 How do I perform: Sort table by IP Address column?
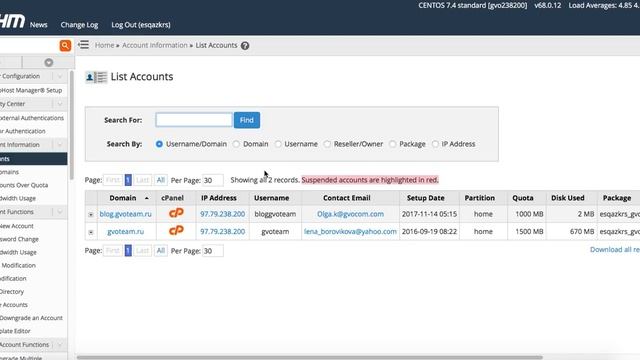pyautogui.click(x=219, y=198)
